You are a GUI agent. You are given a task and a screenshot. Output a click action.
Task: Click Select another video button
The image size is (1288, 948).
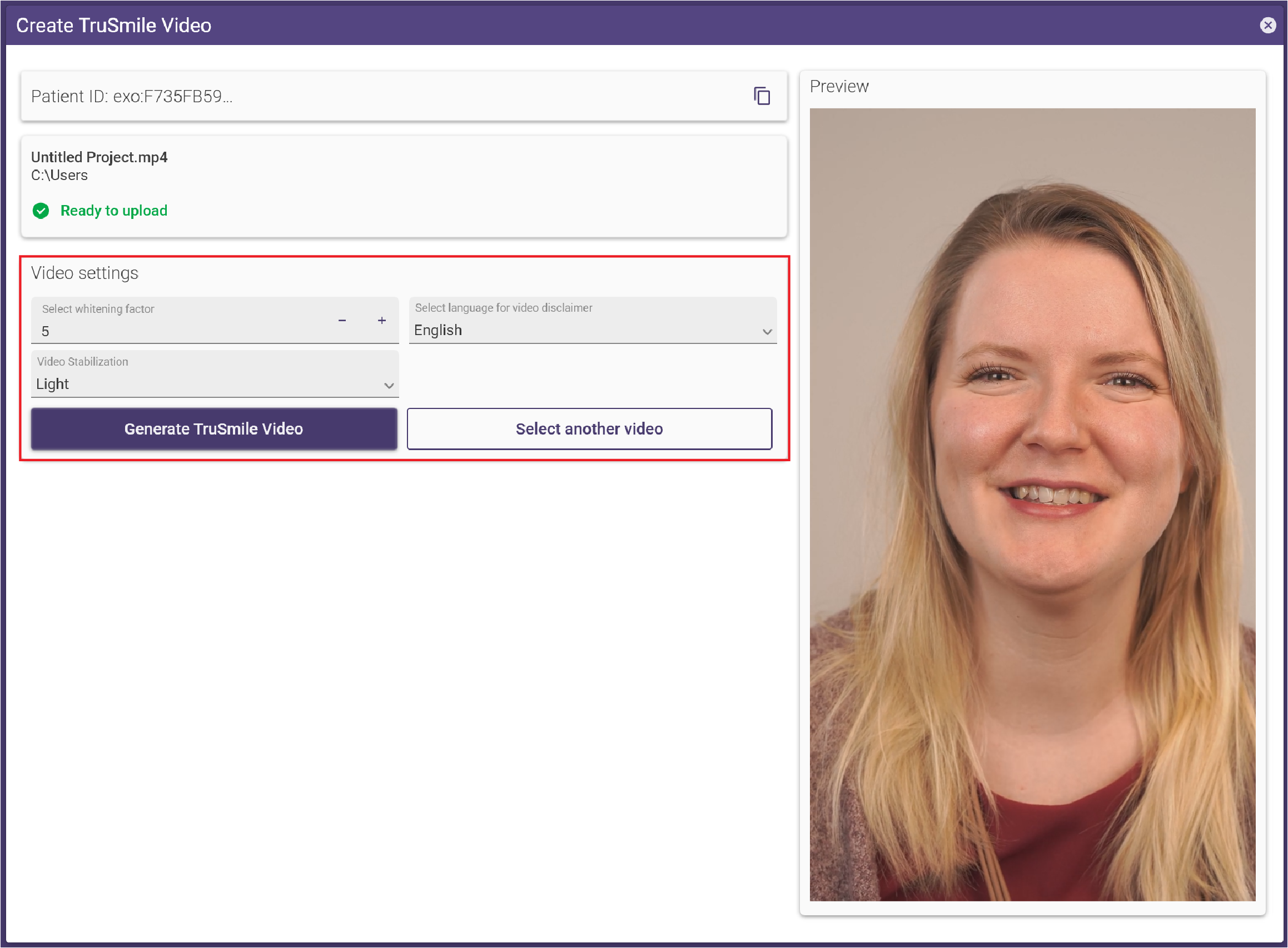click(x=589, y=428)
